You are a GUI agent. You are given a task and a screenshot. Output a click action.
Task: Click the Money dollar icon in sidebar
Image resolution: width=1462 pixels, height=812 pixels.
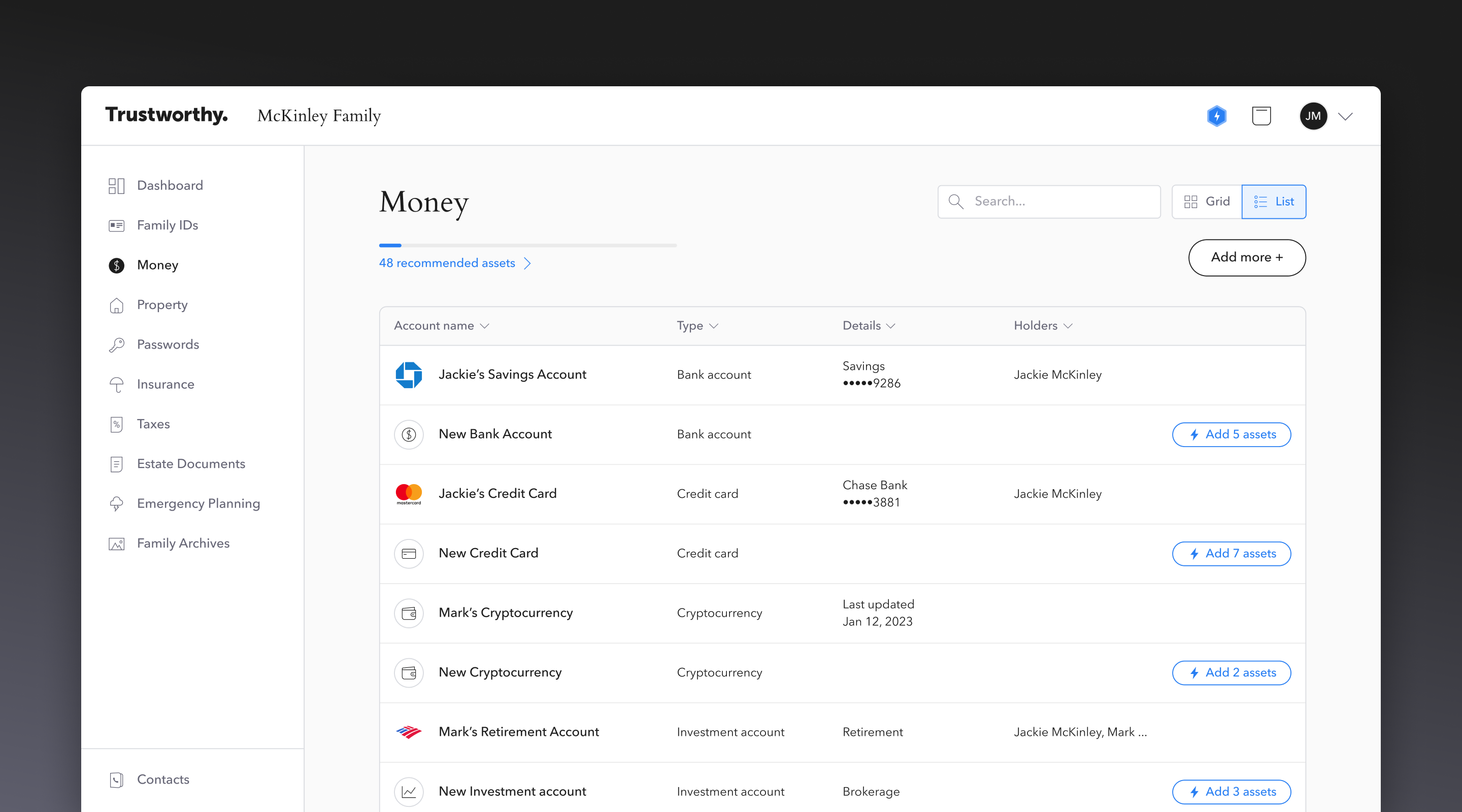click(x=116, y=265)
